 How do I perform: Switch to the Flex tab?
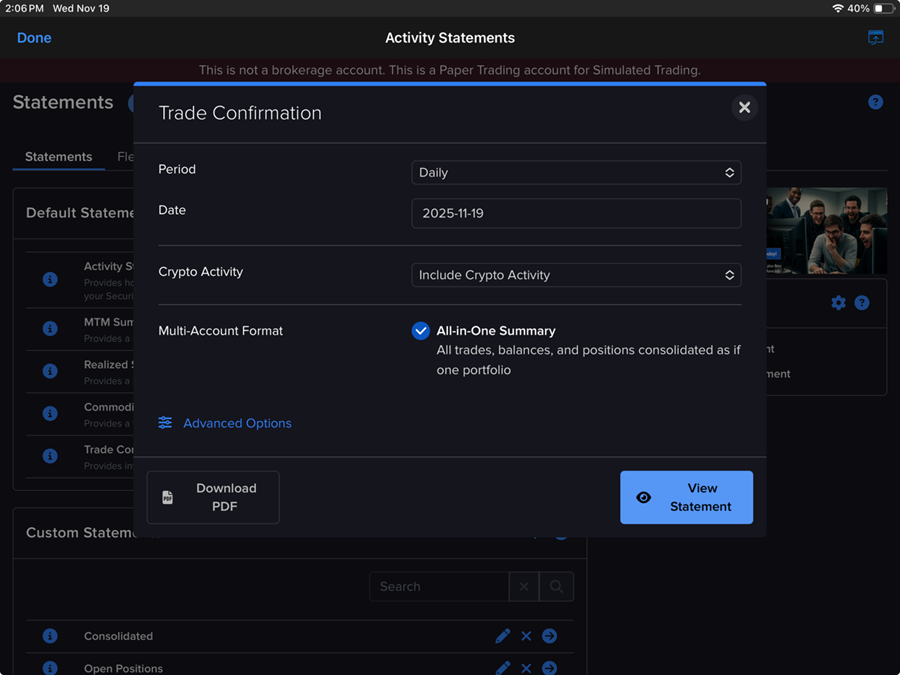click(x=127, y=157)
